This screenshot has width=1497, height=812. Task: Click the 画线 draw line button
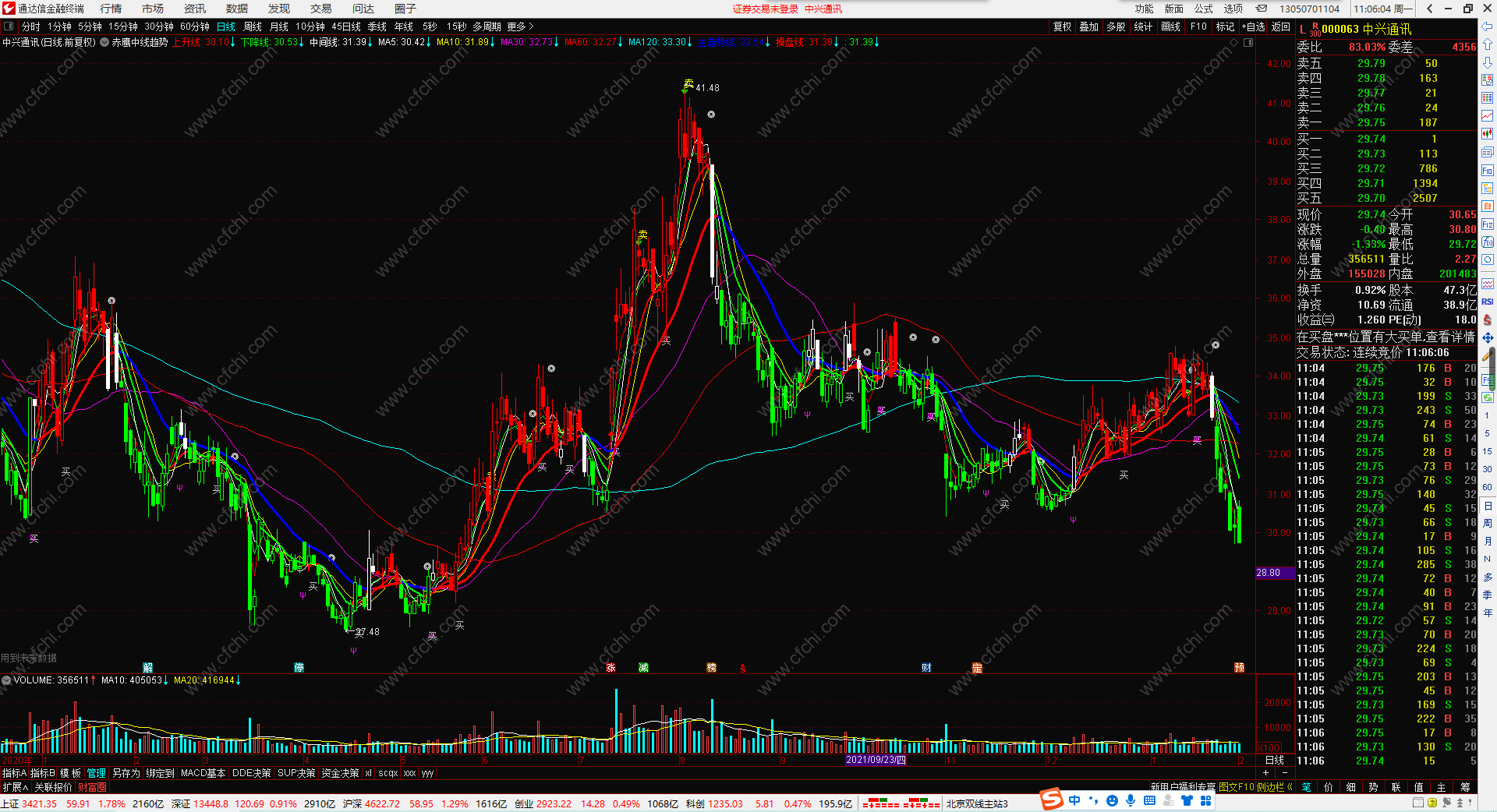1170,26
